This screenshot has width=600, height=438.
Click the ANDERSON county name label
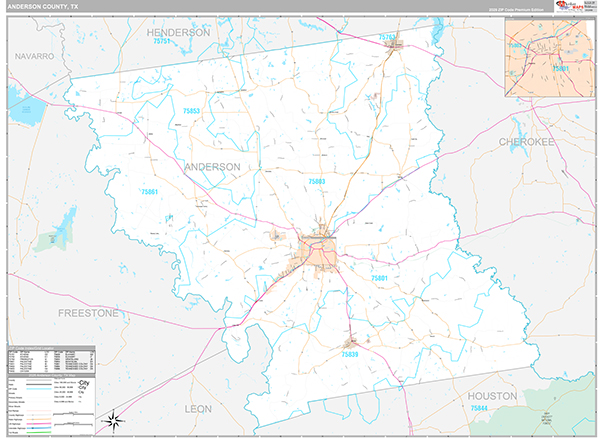point(212,166)
